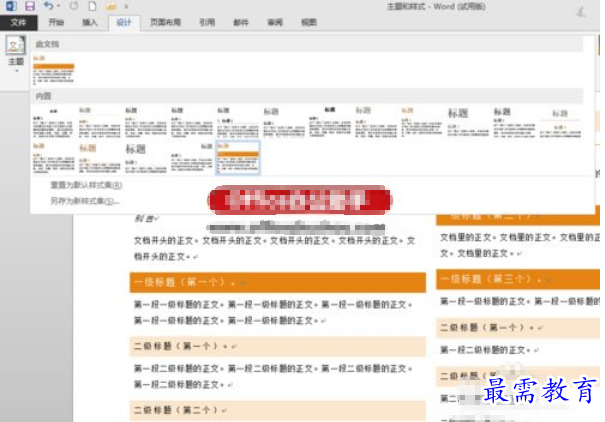Click the Open folder icon
Screen dimensions: 605x422
[x=111, y=6]
